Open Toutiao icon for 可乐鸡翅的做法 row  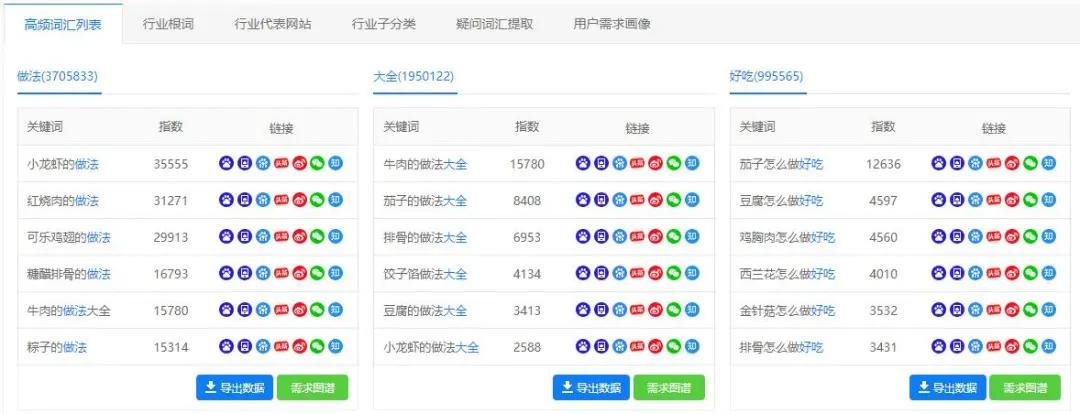click(281, 236)
